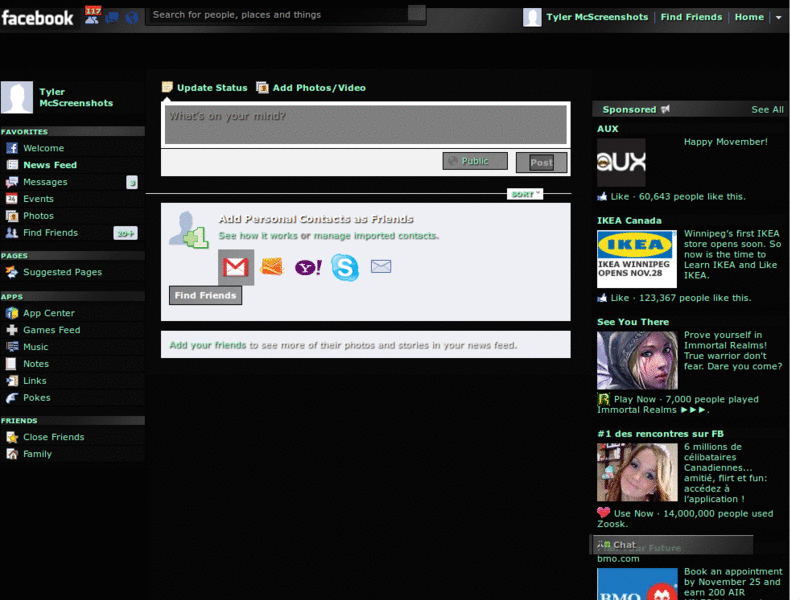This screenshot has width=800, height=600.
Task: Open the messages icon in the top bar
Action: [112, 18]
